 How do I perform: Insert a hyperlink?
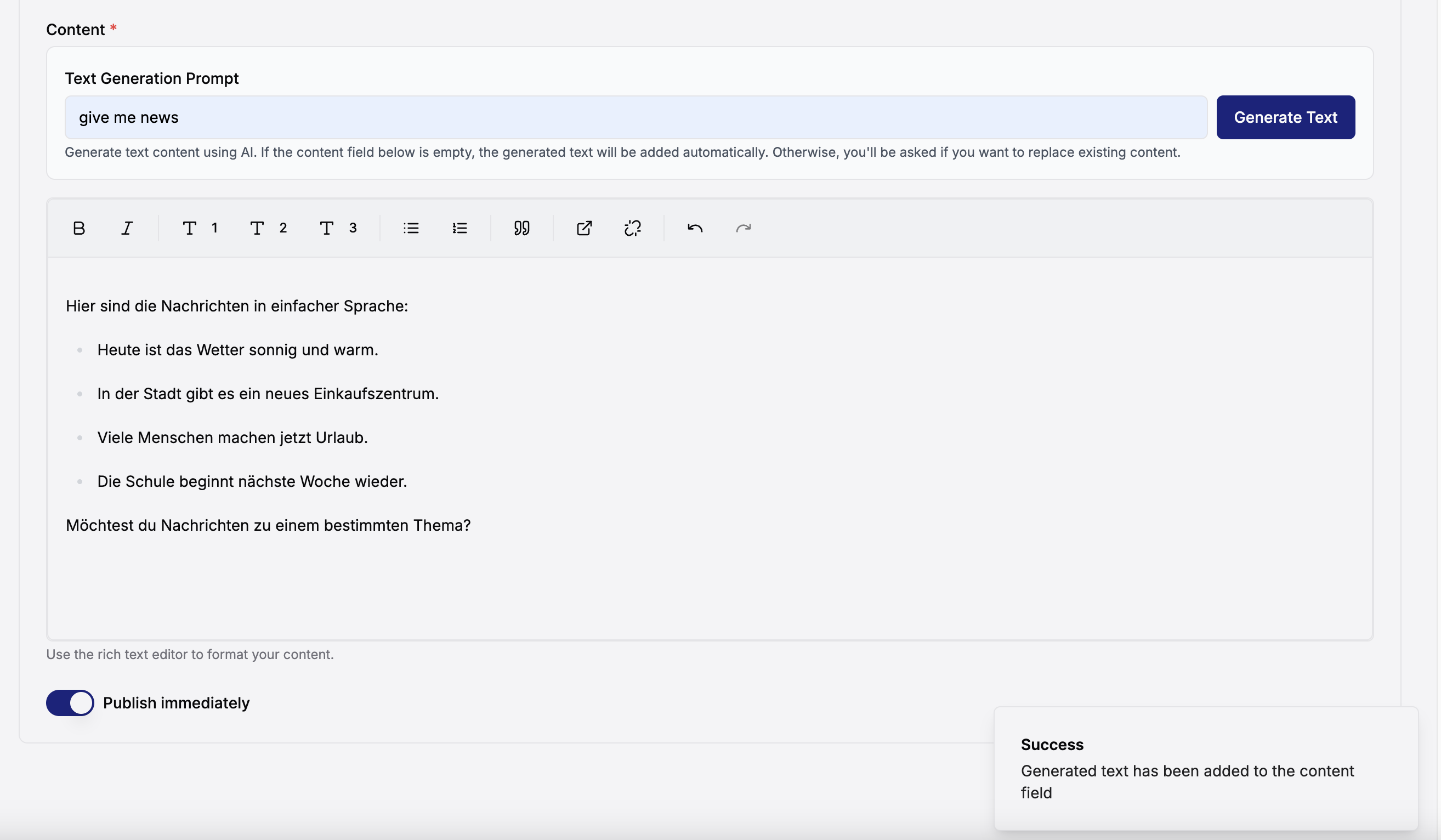pyautogui.click(x=585, y=228)
